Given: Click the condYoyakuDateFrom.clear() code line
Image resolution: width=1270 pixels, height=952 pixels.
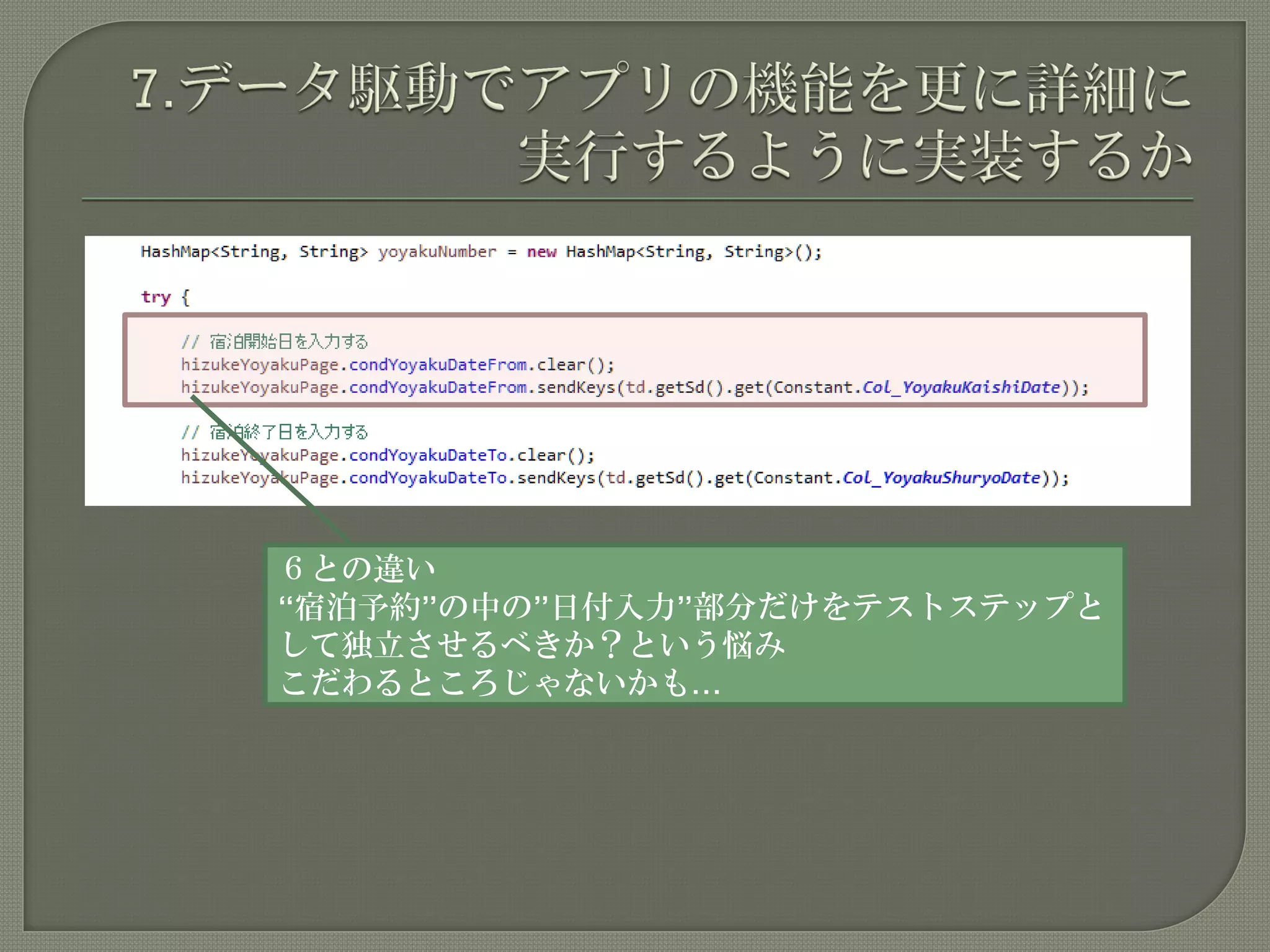Looking at the screenshot, I should [397, 365].
